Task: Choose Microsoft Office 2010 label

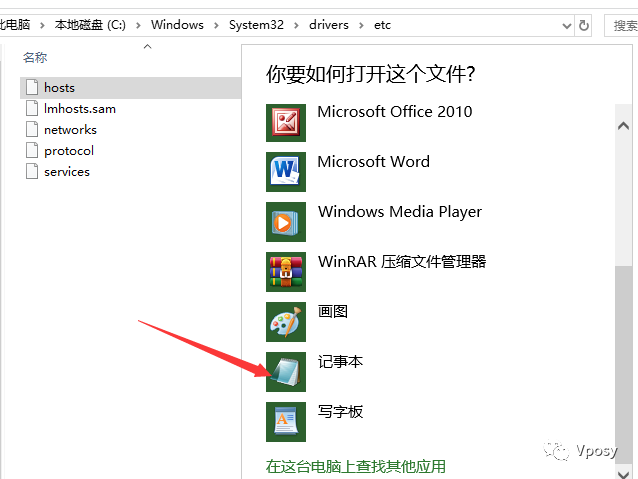Action: click(395, 112)
